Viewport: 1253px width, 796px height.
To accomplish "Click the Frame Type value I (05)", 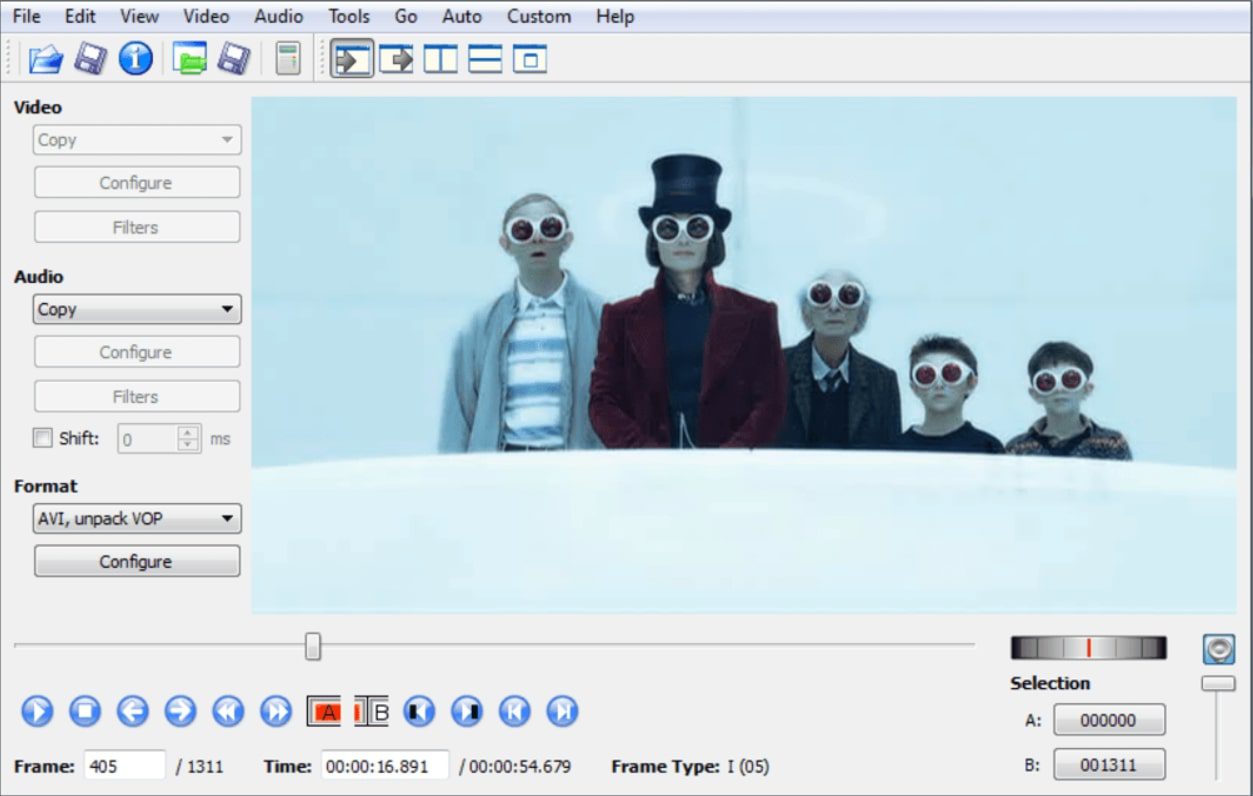I will click(748, 767).
